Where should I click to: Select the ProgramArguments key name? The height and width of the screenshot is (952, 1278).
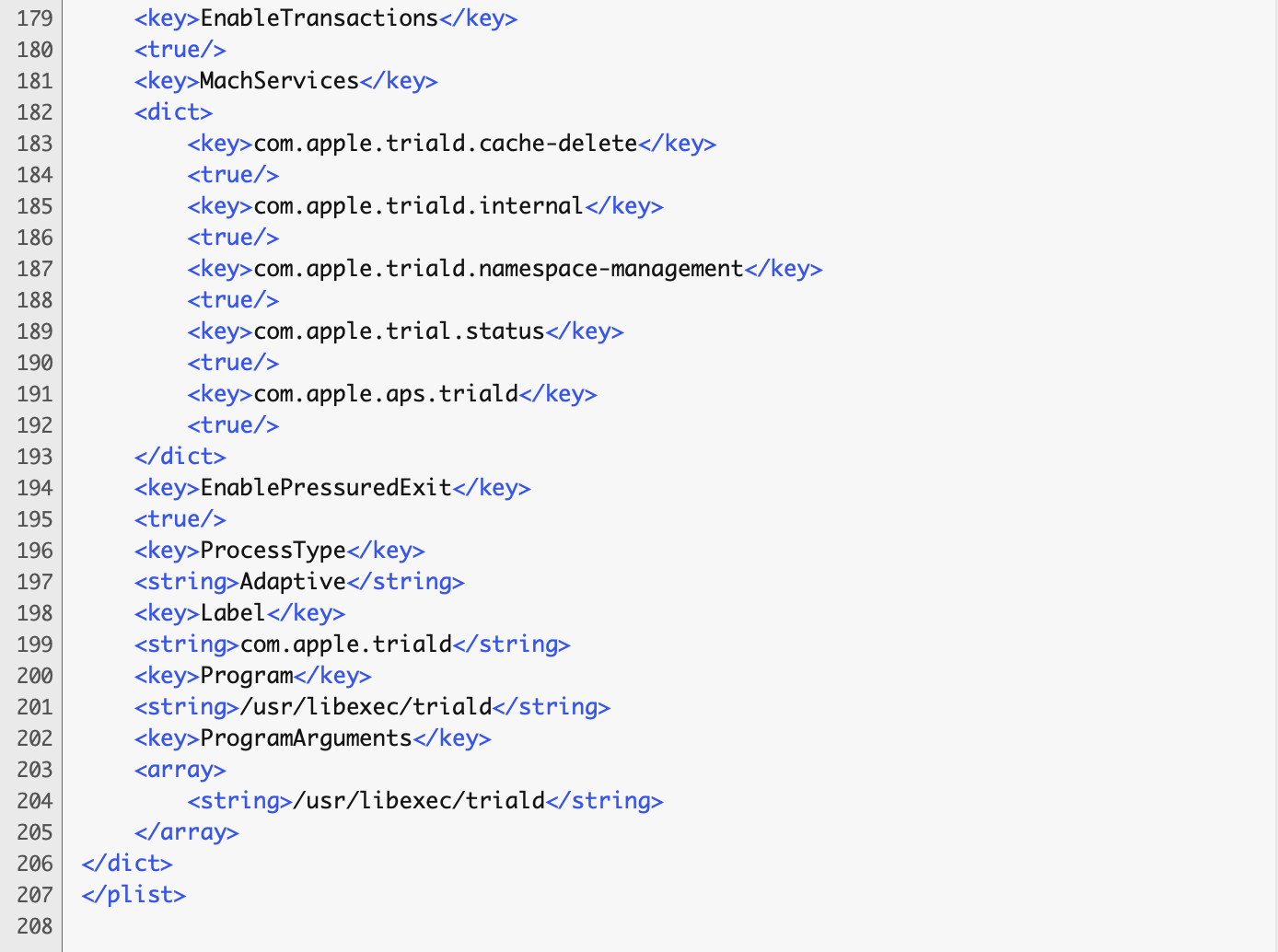point(307,738)
